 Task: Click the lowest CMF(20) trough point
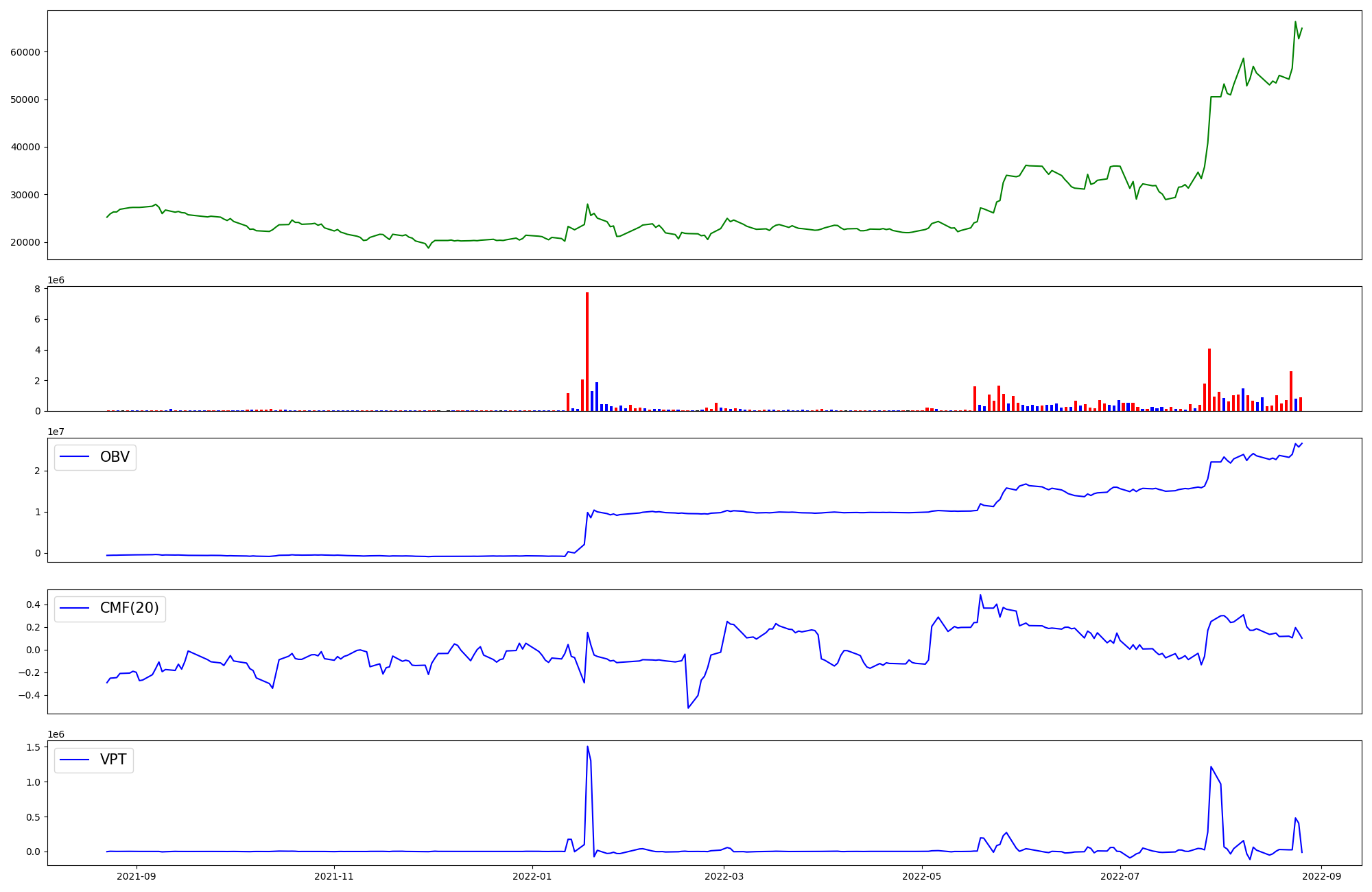click(688, 707)
